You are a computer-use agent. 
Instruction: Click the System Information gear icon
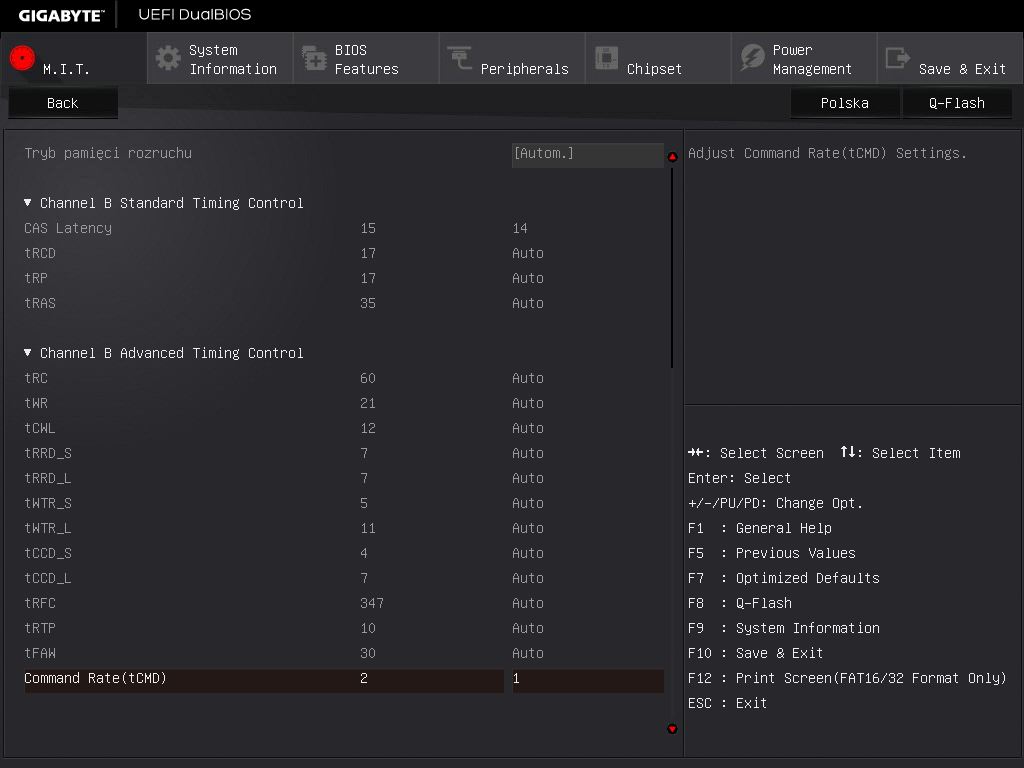pyautogui.click(x=168, y=58)
